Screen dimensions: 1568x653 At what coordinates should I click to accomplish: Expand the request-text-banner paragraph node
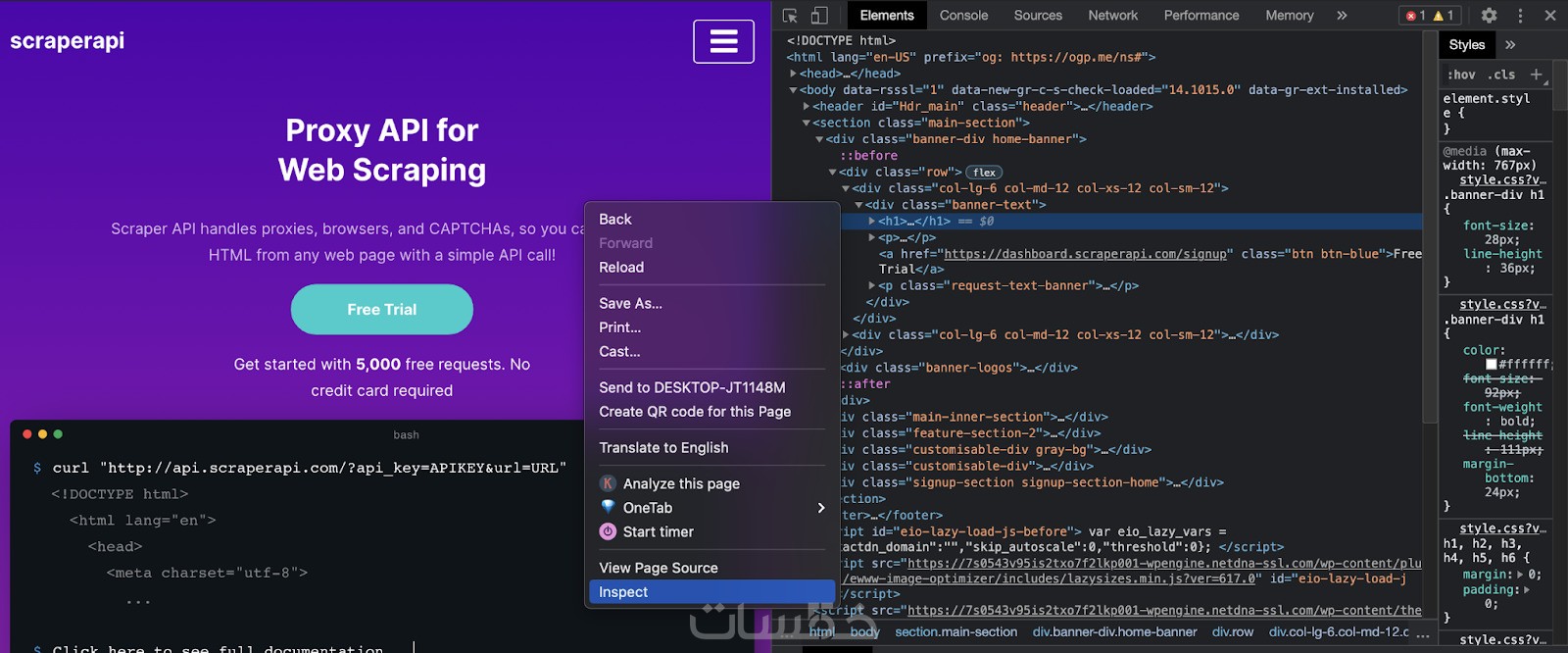[x=872, y=286]
